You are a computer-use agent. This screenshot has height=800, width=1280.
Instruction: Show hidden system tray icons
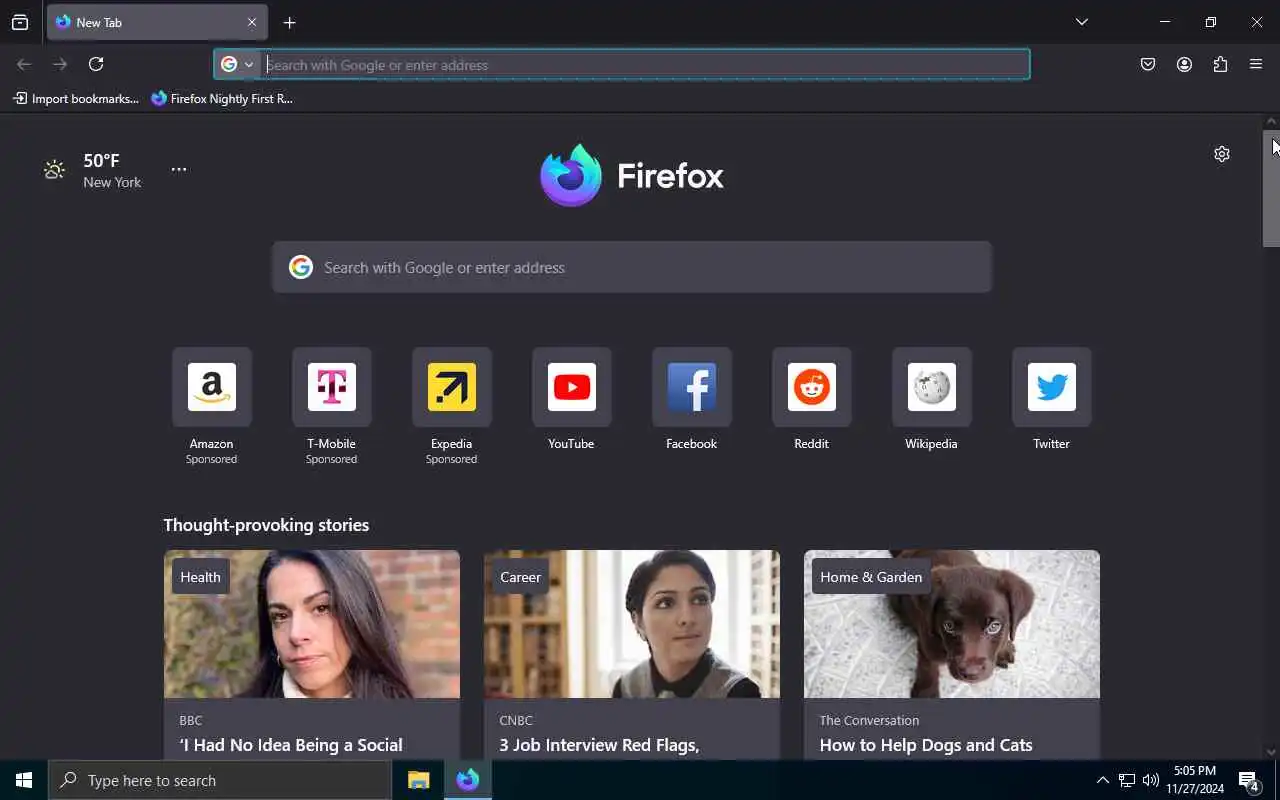(1102, 780)
